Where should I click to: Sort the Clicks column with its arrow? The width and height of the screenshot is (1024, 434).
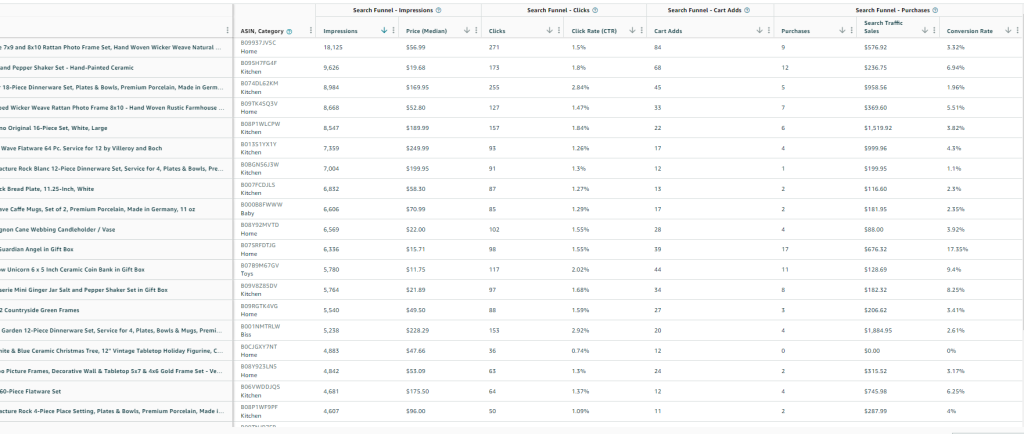click(x=549, y=31)
